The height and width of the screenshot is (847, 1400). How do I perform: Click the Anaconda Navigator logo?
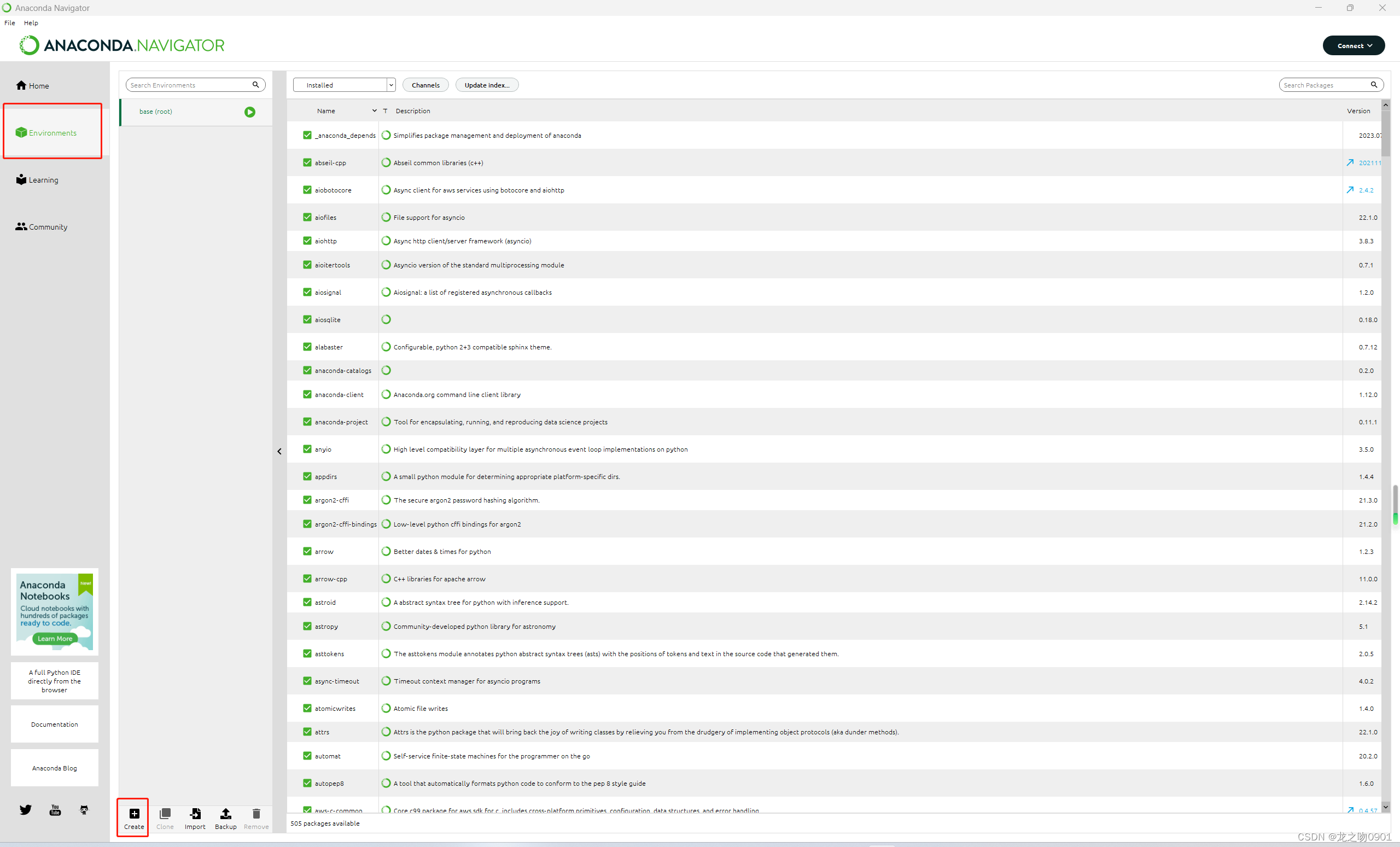tap(122, 45)
